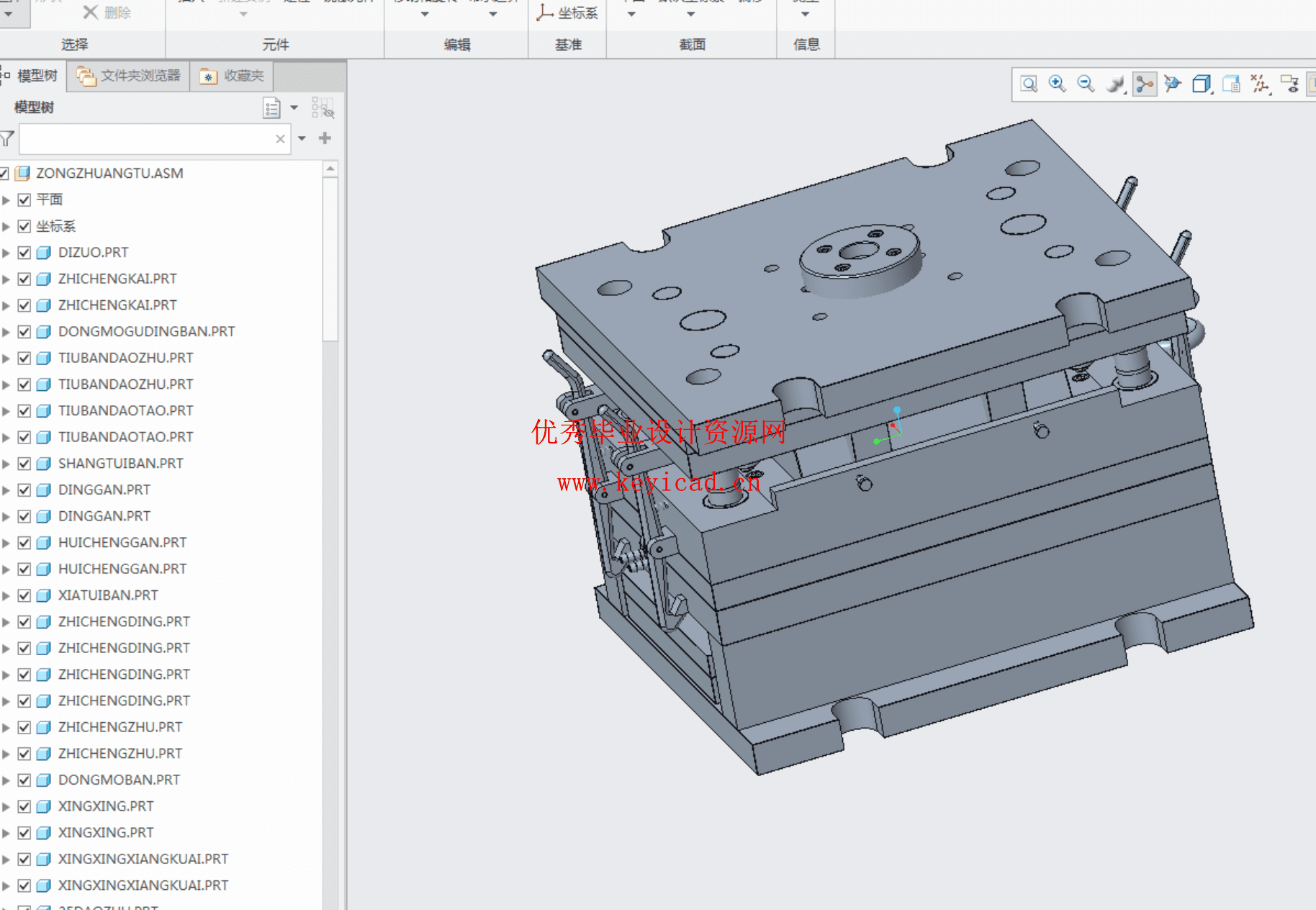Switch to the 文件夹浏览器 tab
The width and height of the screenshot is (1316, 910).
(129, 76)
